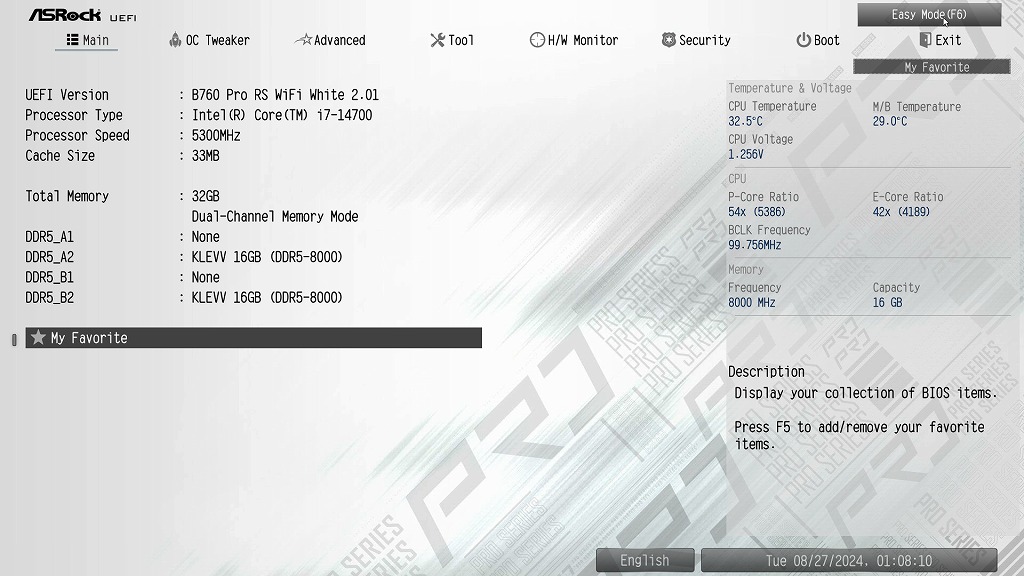Screen dimensions: 1024x576
Task: Click E-Core Ratio 42x (4189) value
Action: click(x=901, y=212)
